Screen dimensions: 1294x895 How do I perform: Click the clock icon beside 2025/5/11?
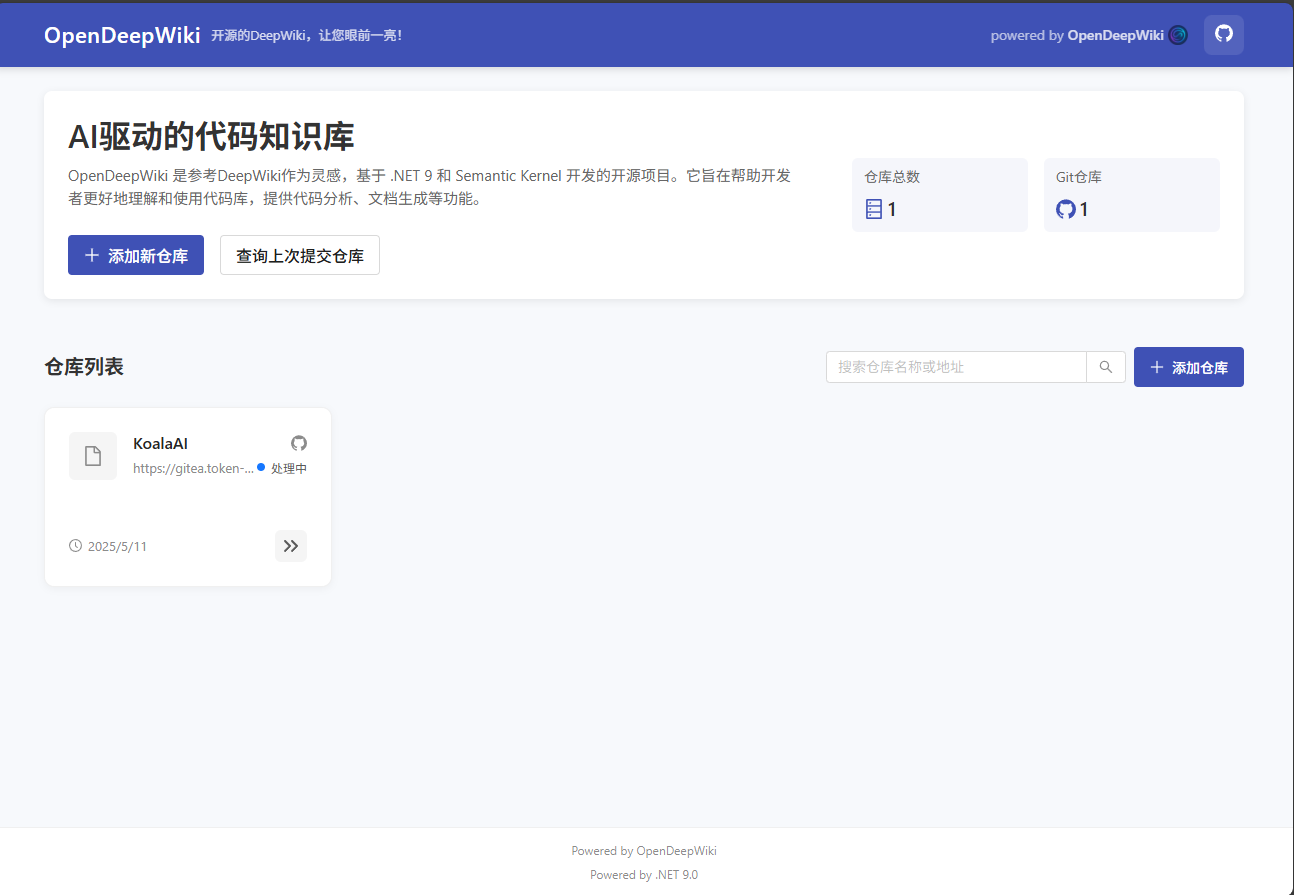click(x=75, y=546)
